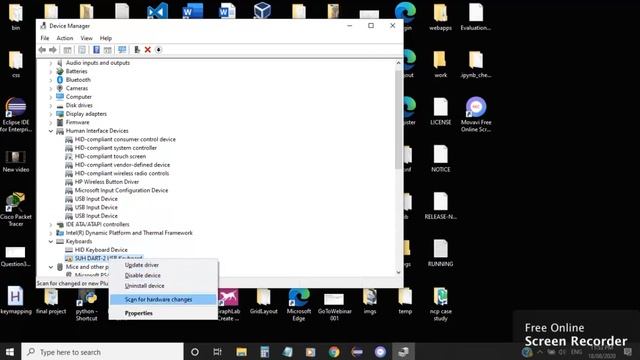Choose Scan for hardware changes in context menu
The height and width of the screenshot is (360, 640).
163,300
